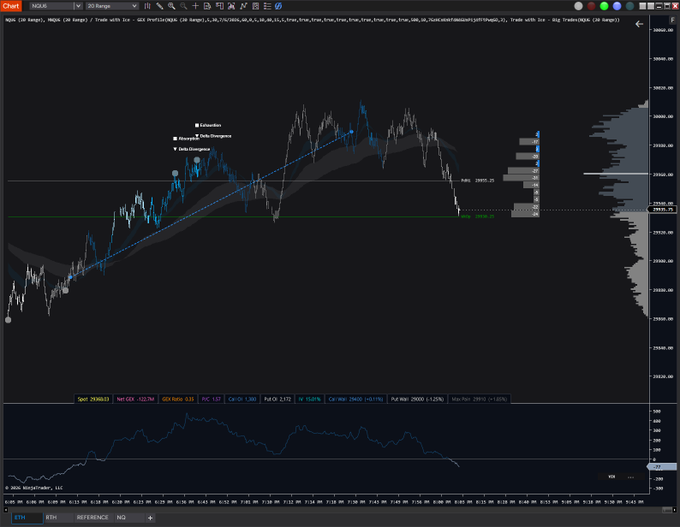Viewport: 680px width, 527px height.
Task: Select the crosshair cursor tool
Action: point(196,6)
